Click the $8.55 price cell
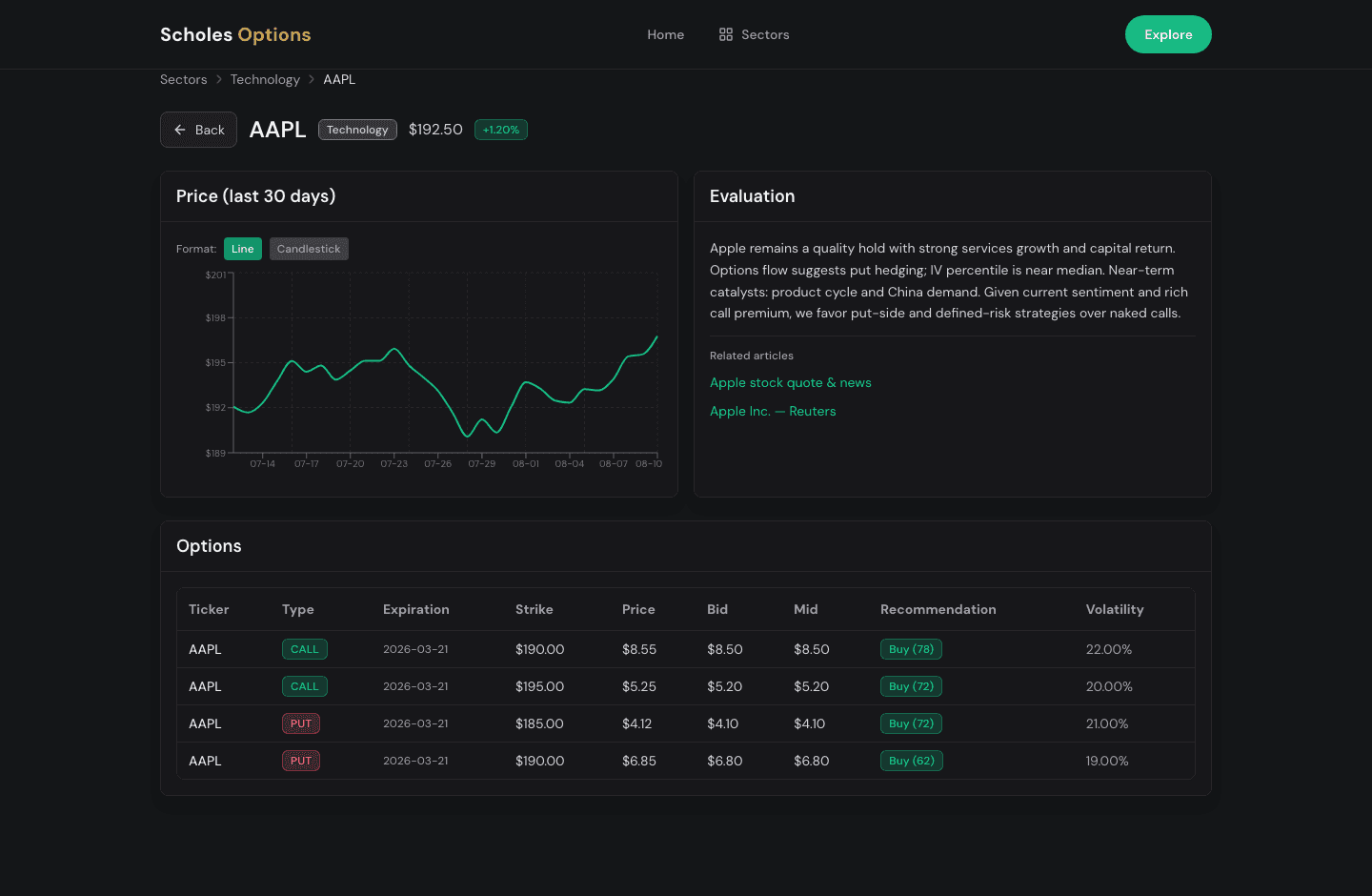Viewport: 1372px width, 896px height. click(639, 649)
